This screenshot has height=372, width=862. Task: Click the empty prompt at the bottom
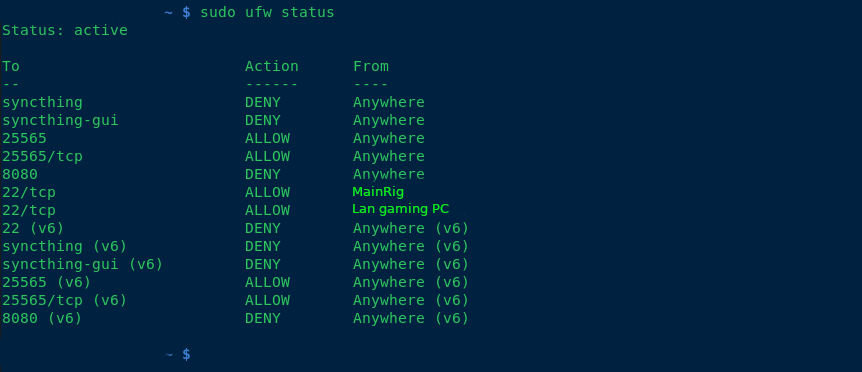pyautogui.click(x=178, y=354)
